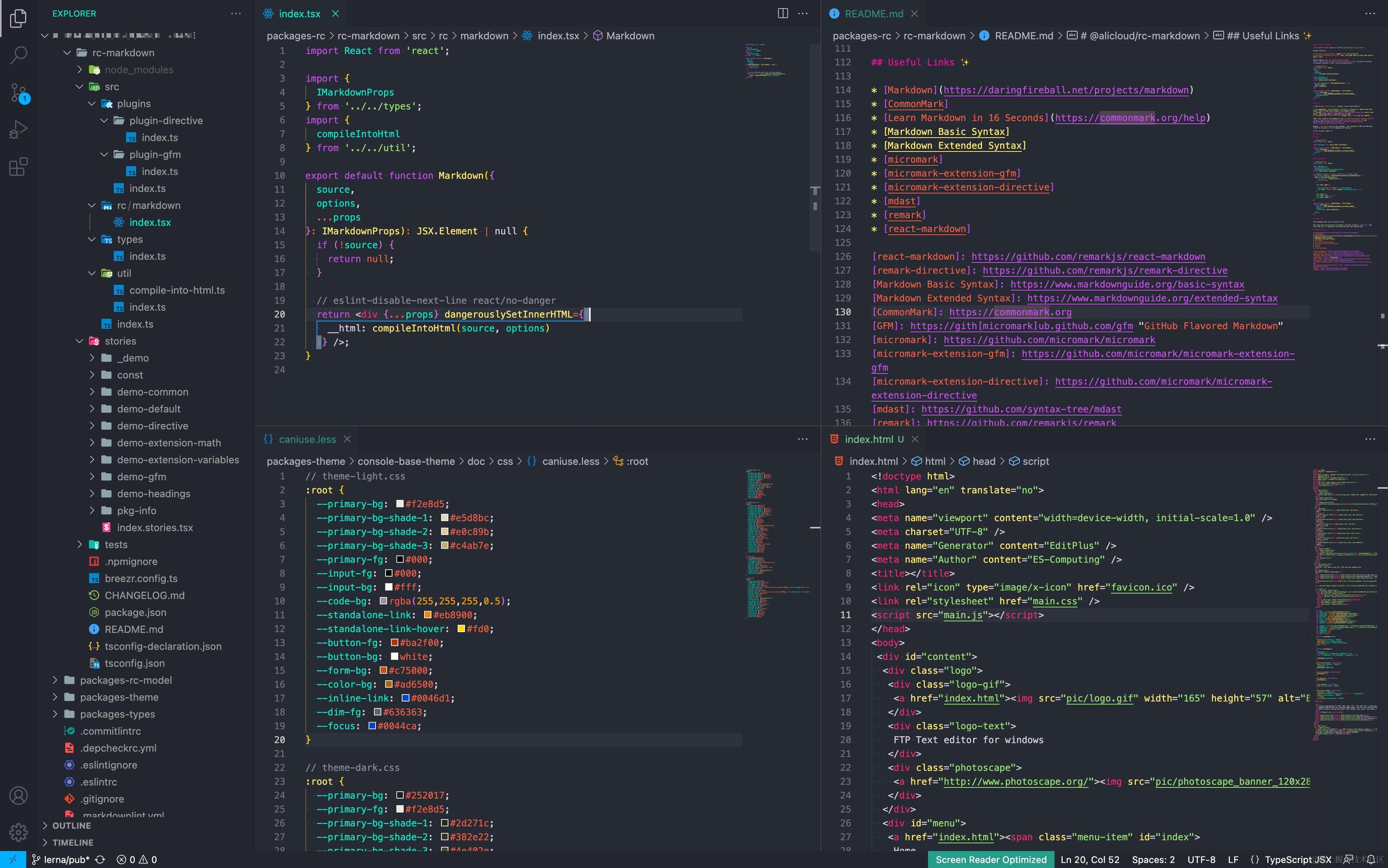Click the Accounts icon
Image resolution: width=1388 pixels, height=868 pixels.
coord(18,796)
